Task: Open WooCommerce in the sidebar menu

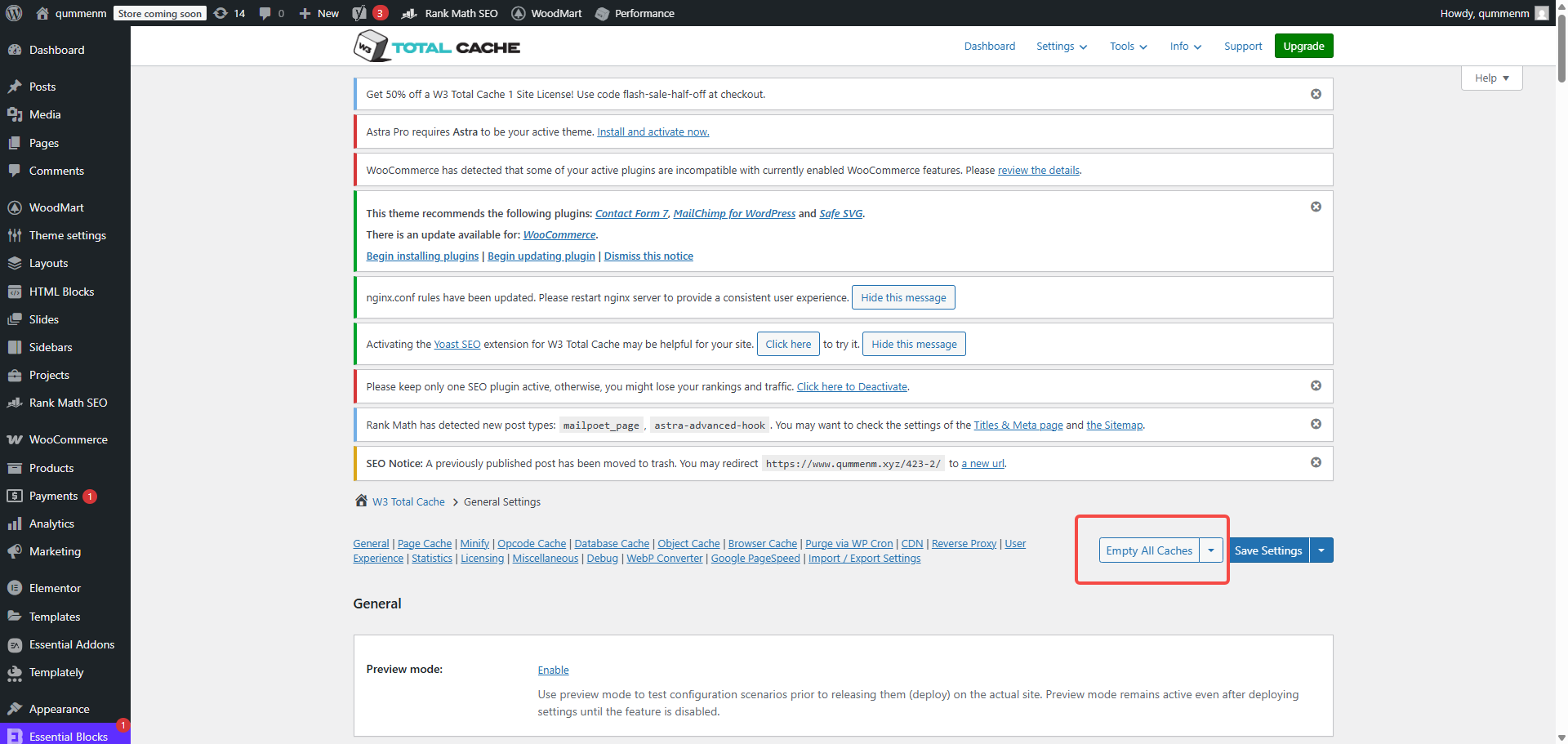Action: (68, 439)
